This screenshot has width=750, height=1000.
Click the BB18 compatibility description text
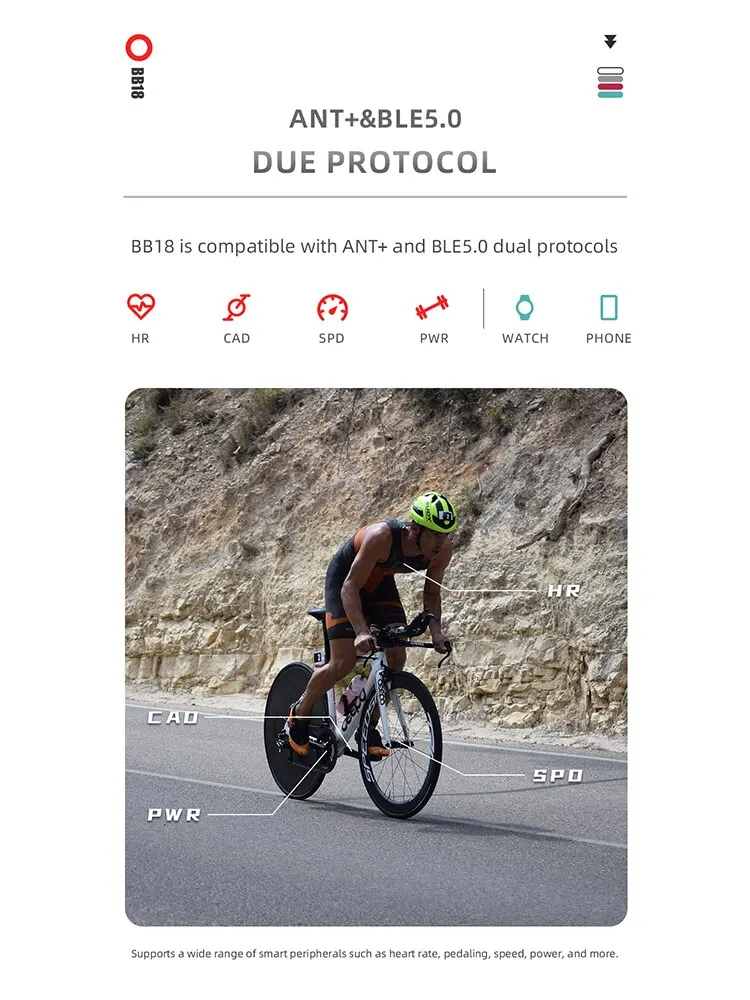[374, 246]
